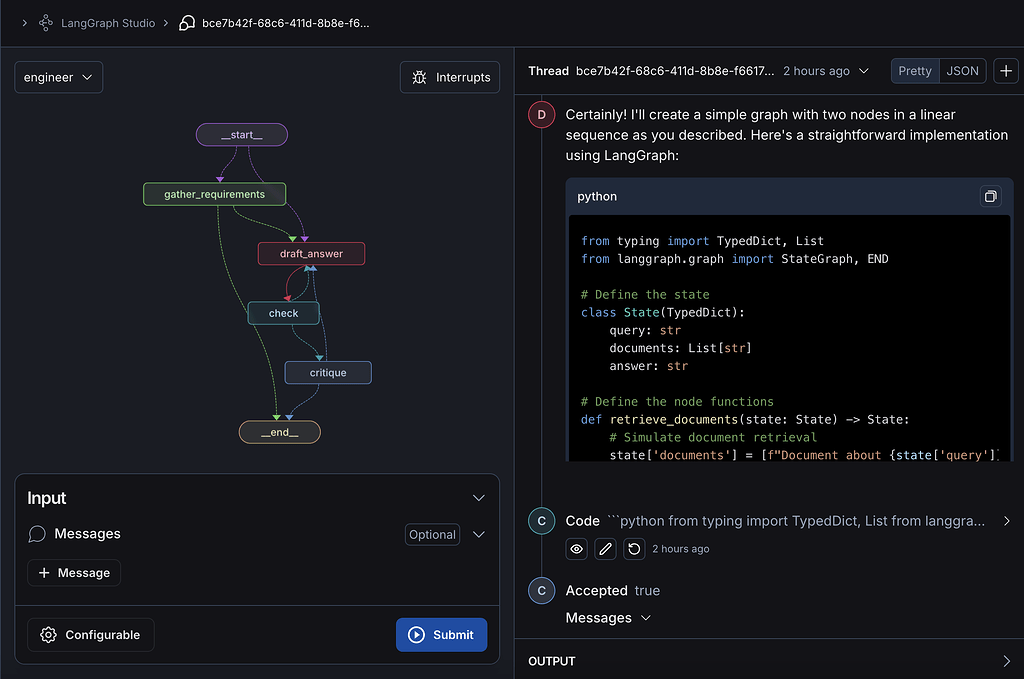1024x679 pixels.
Task: Open the engineer graph dropdown
Action: coord(58,77)
